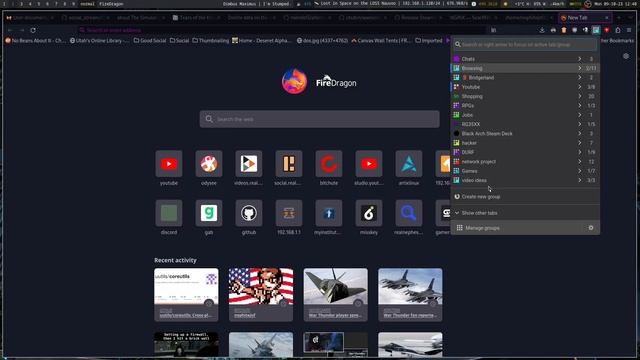The height and width of the screenshot is (360, 640).
Task: Click the tab groups extension icon
Action: click(x=596, y=30)
